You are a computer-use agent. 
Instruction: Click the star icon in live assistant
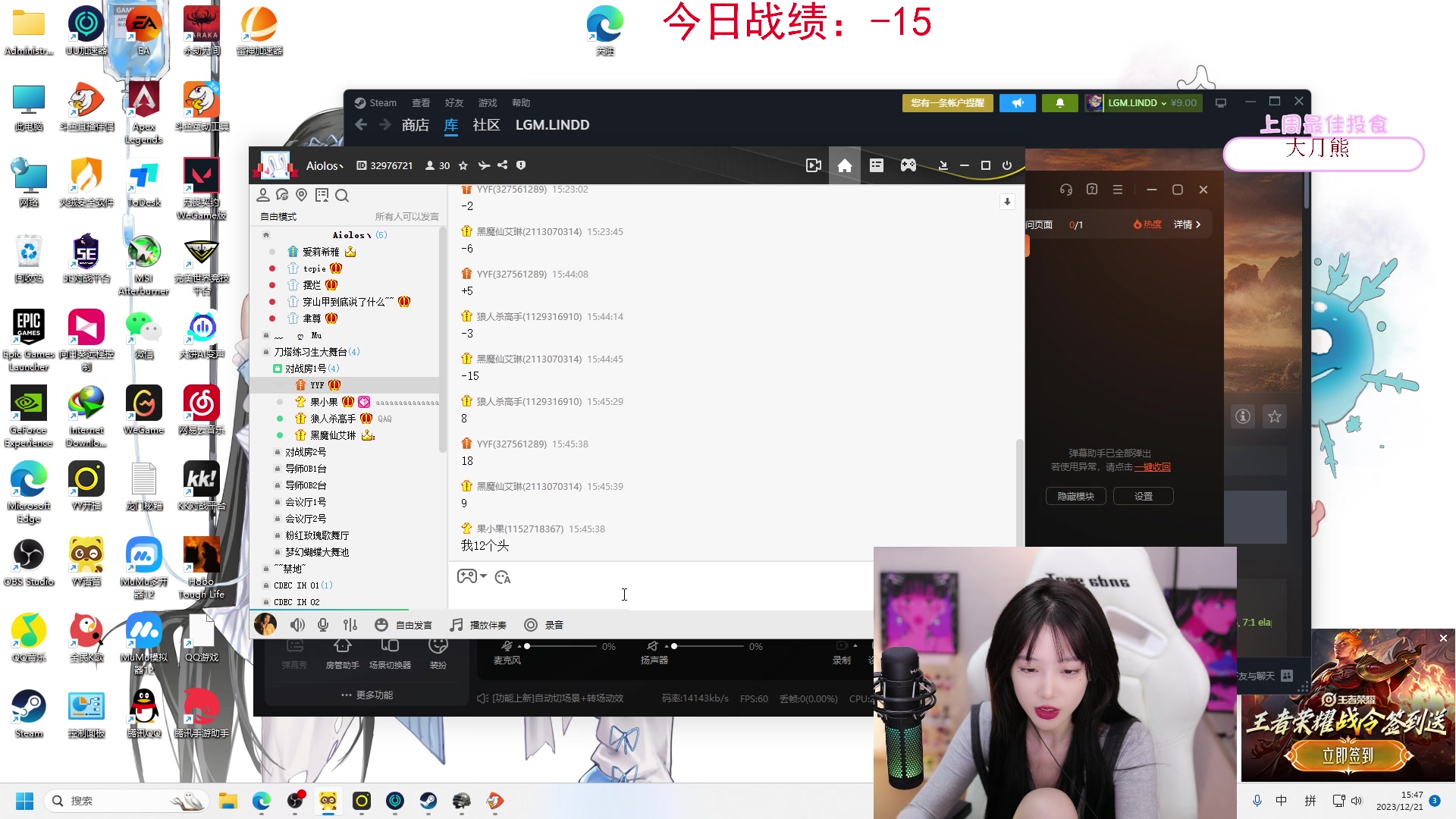(1275, 416)
